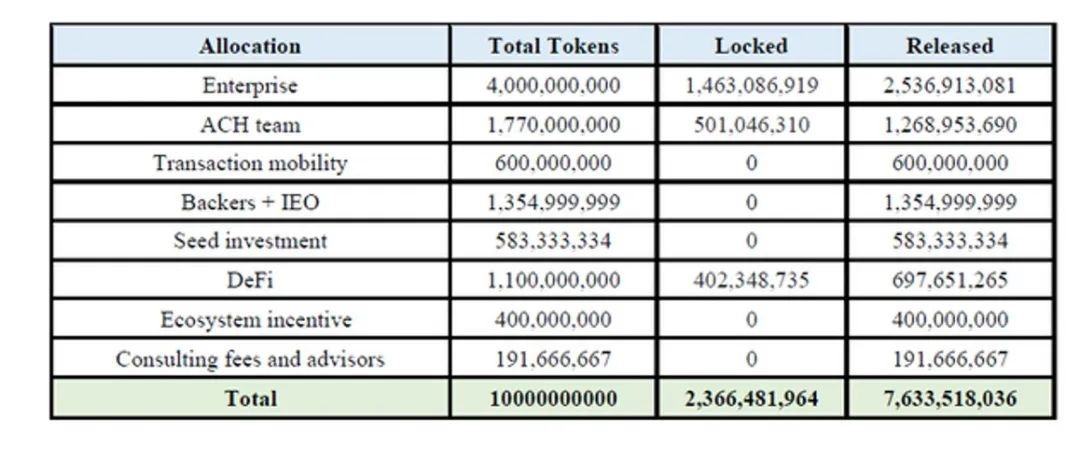The height and width of the screenshot is (461, 1080).
Task: Click the Total row label
Action: coord(249,398)
